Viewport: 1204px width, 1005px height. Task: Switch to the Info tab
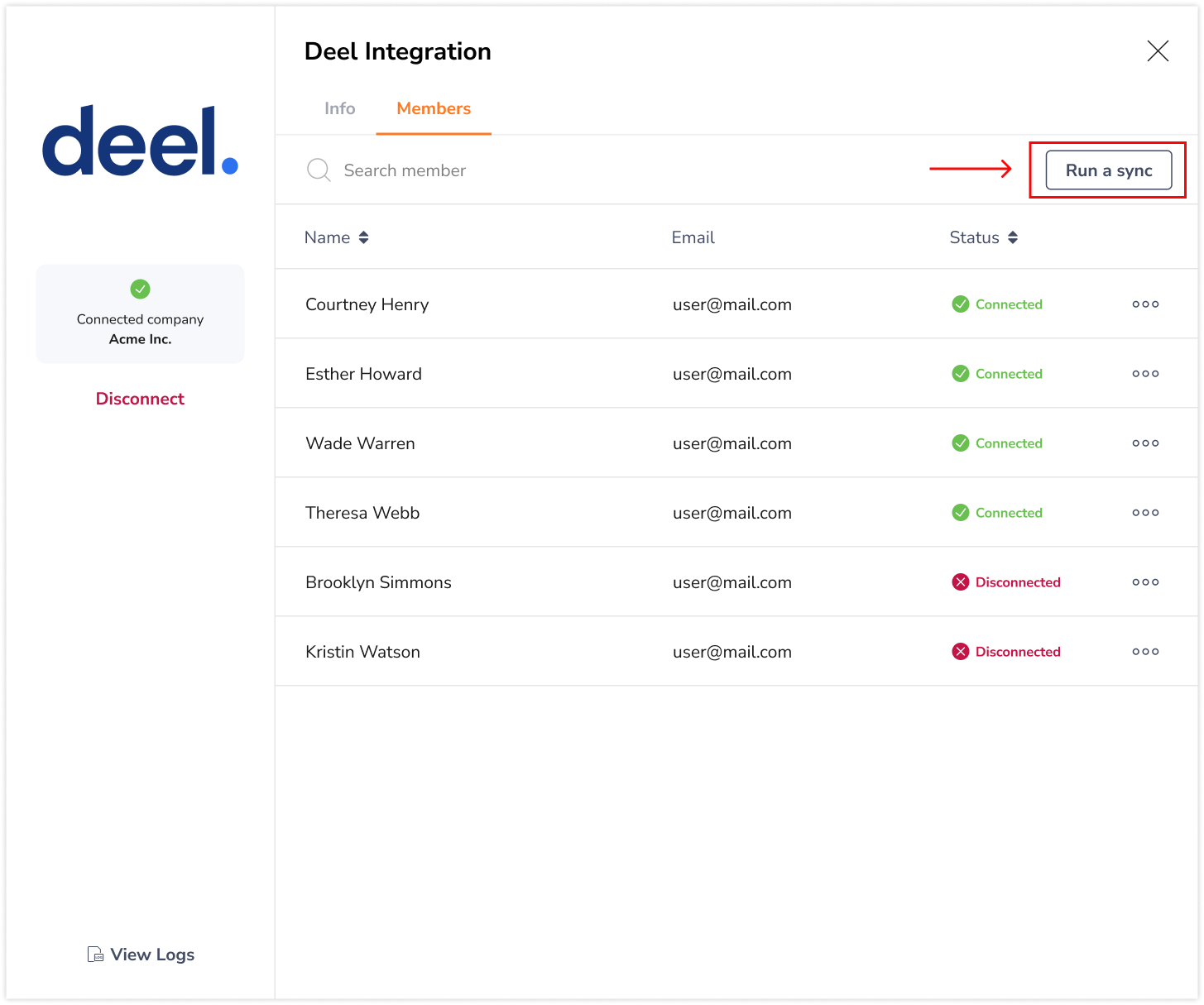[339, 108]
